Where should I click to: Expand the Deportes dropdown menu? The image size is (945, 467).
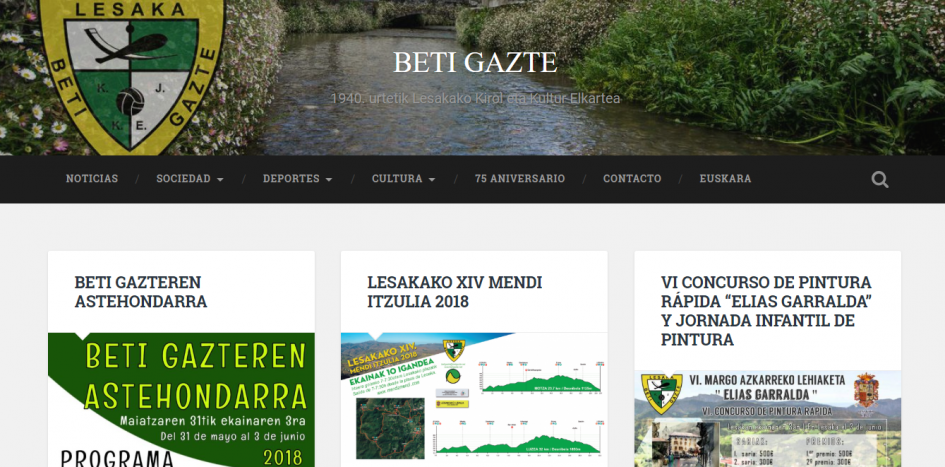pos(298,178)
